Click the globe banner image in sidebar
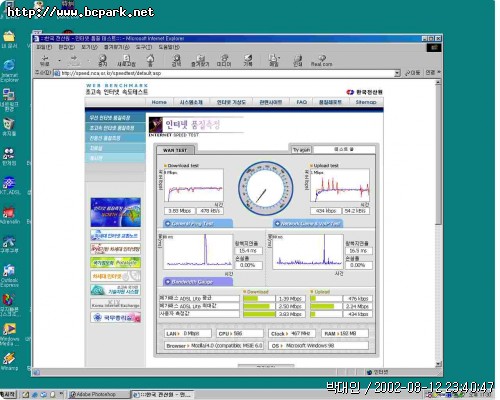 tap(115, 212)
